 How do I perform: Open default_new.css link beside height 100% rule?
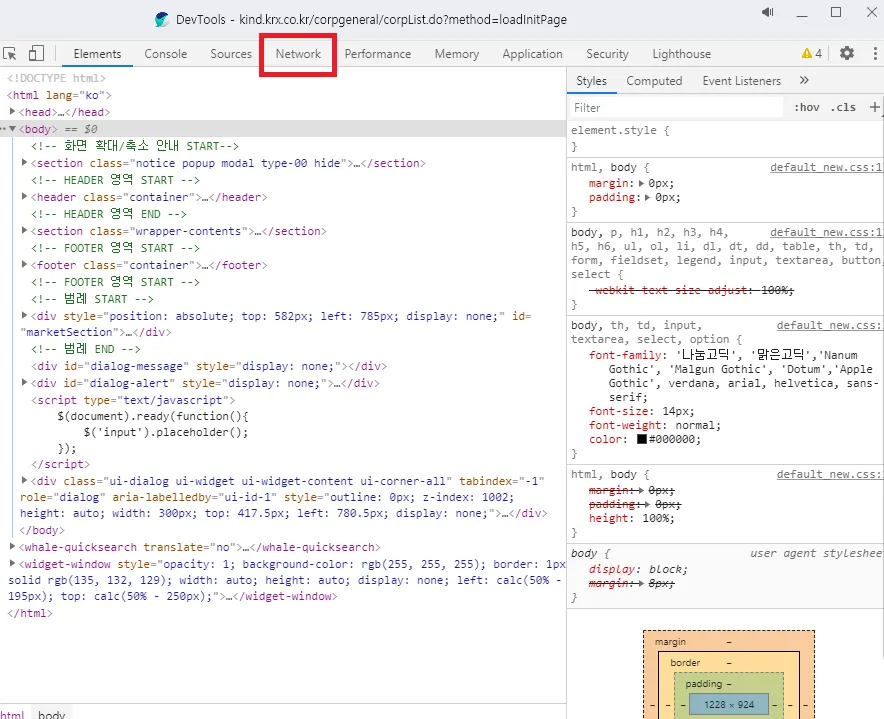pos(829,474)
